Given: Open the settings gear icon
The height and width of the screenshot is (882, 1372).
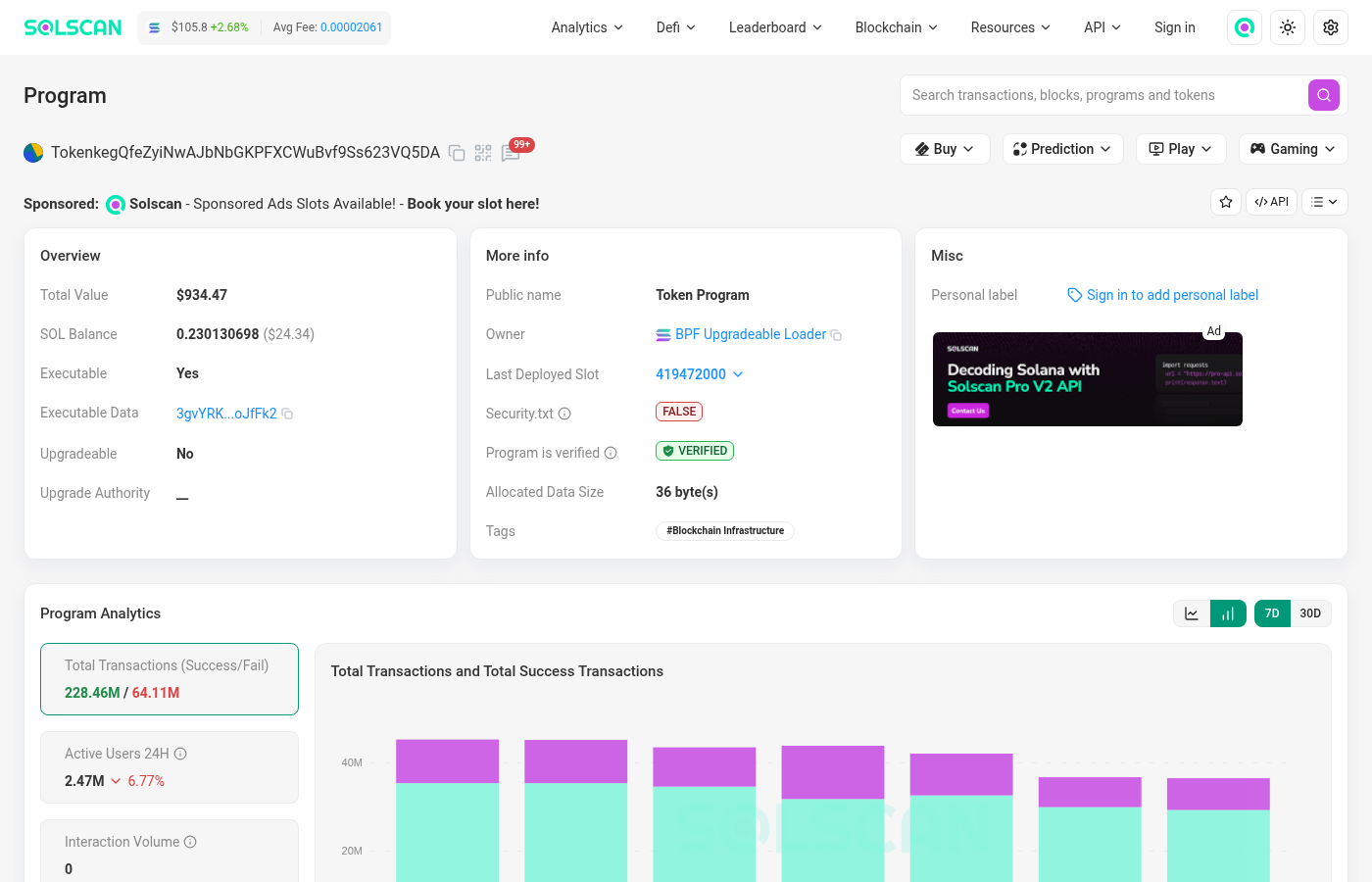Looking at the screenshot, I should 1331,27.
